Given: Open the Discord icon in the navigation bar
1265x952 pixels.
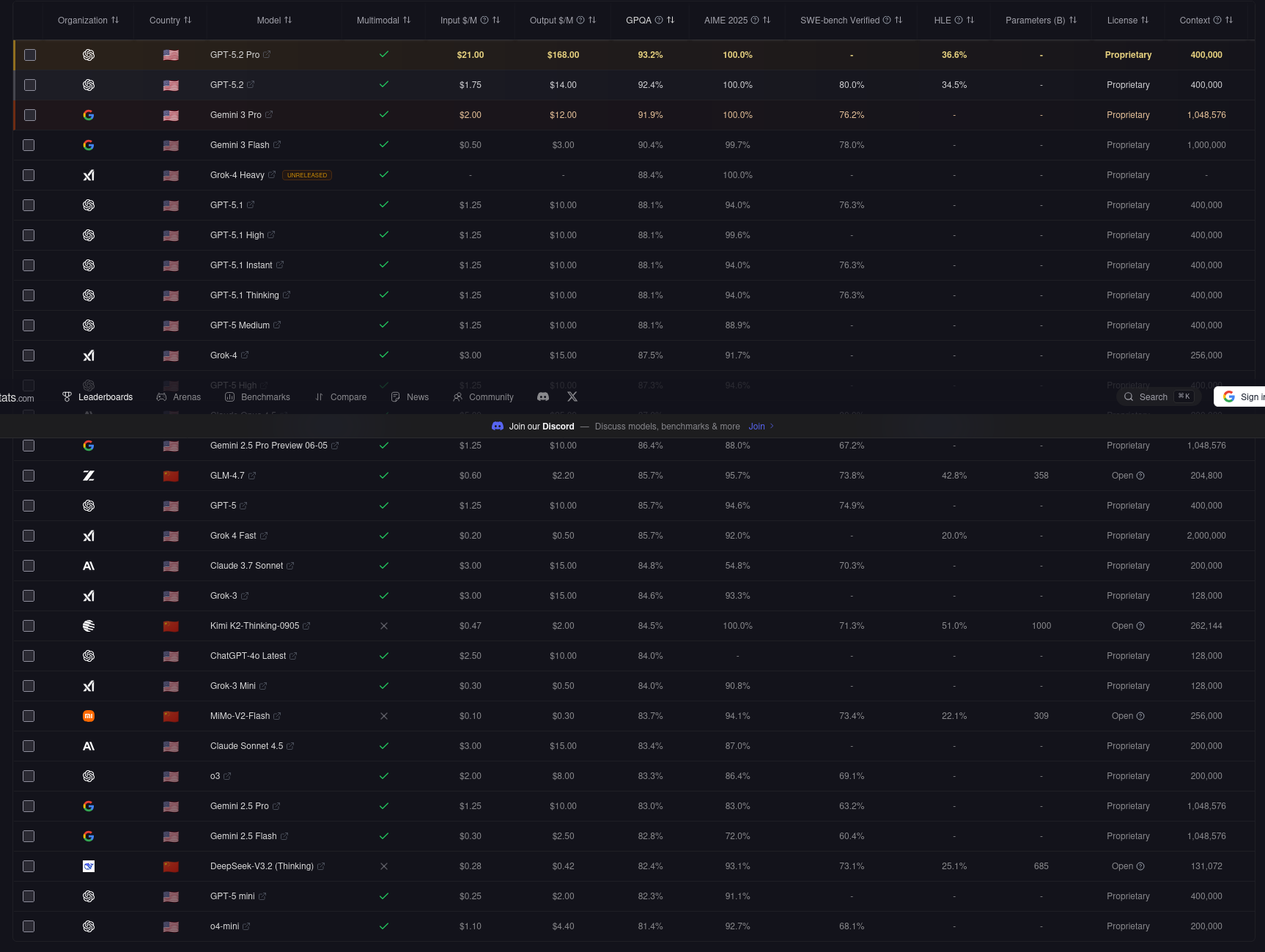Looking at the screenshot, I should pos(542,396).
